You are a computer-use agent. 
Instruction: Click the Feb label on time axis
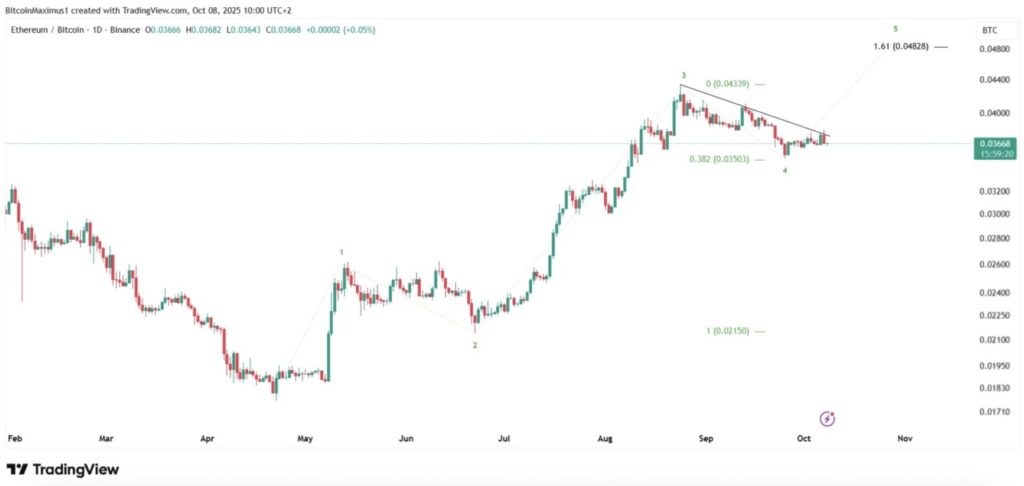coord(14,438)
